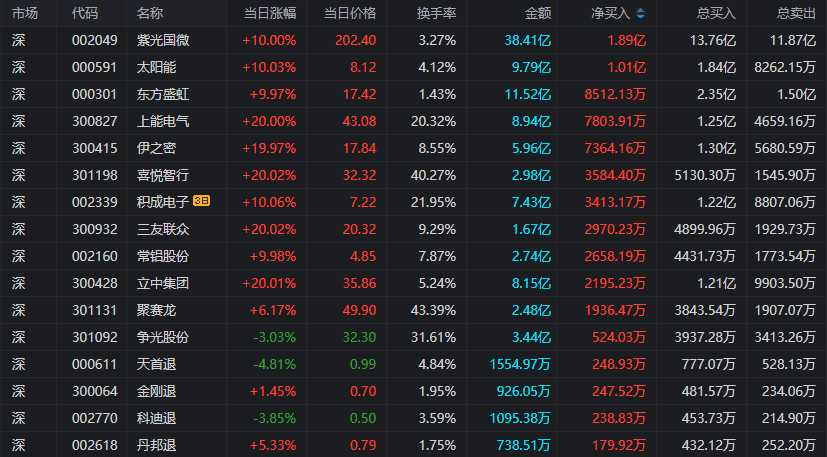Open stock 太阳能

[157, 67]
